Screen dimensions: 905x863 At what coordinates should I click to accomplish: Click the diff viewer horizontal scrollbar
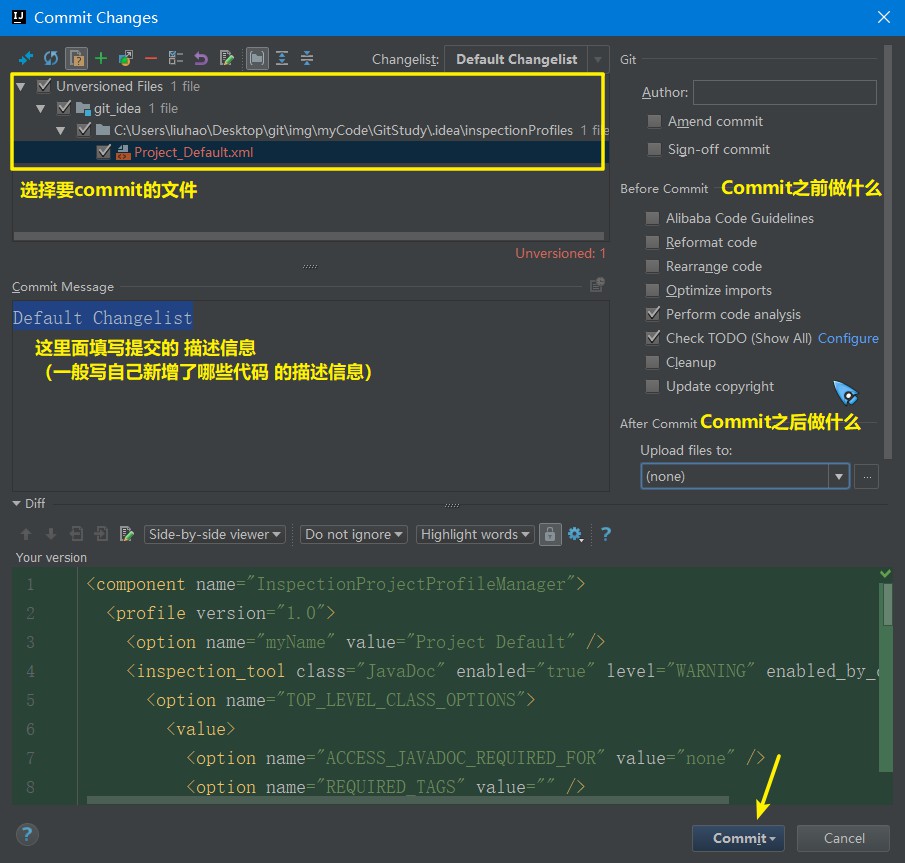click(x=407, y=800)
